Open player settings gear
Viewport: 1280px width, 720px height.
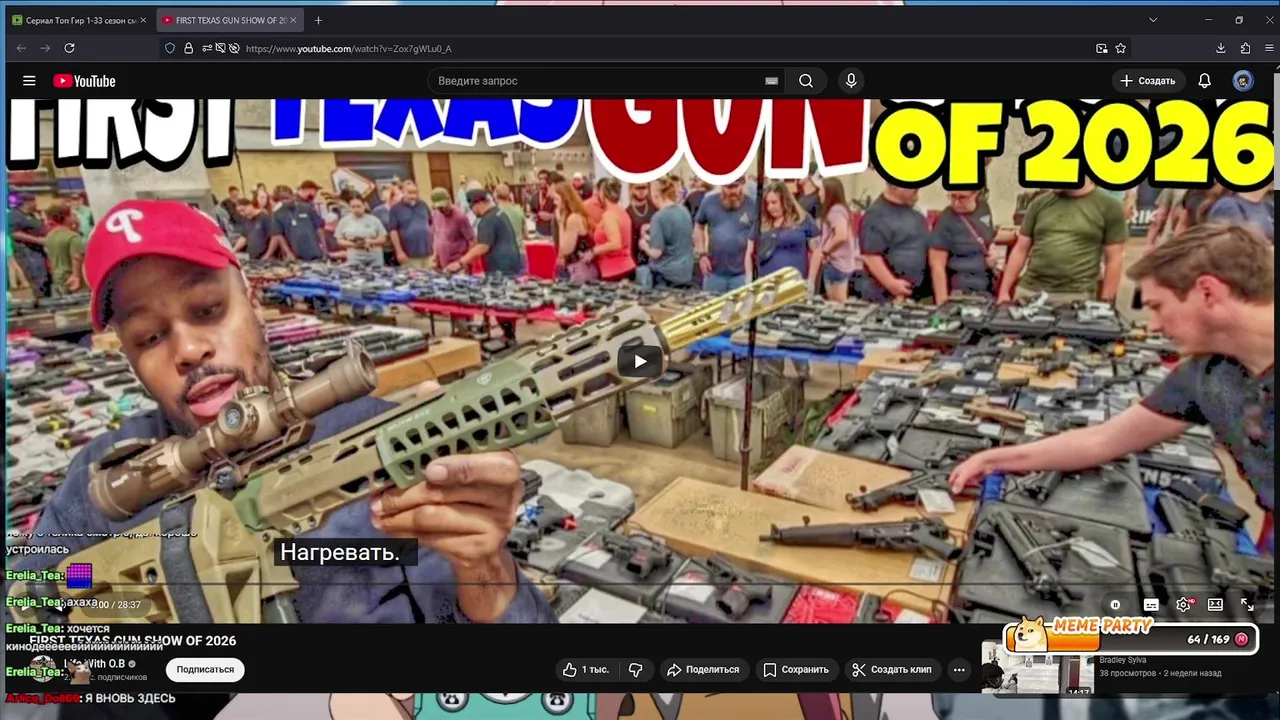(x=1184, y=605)
